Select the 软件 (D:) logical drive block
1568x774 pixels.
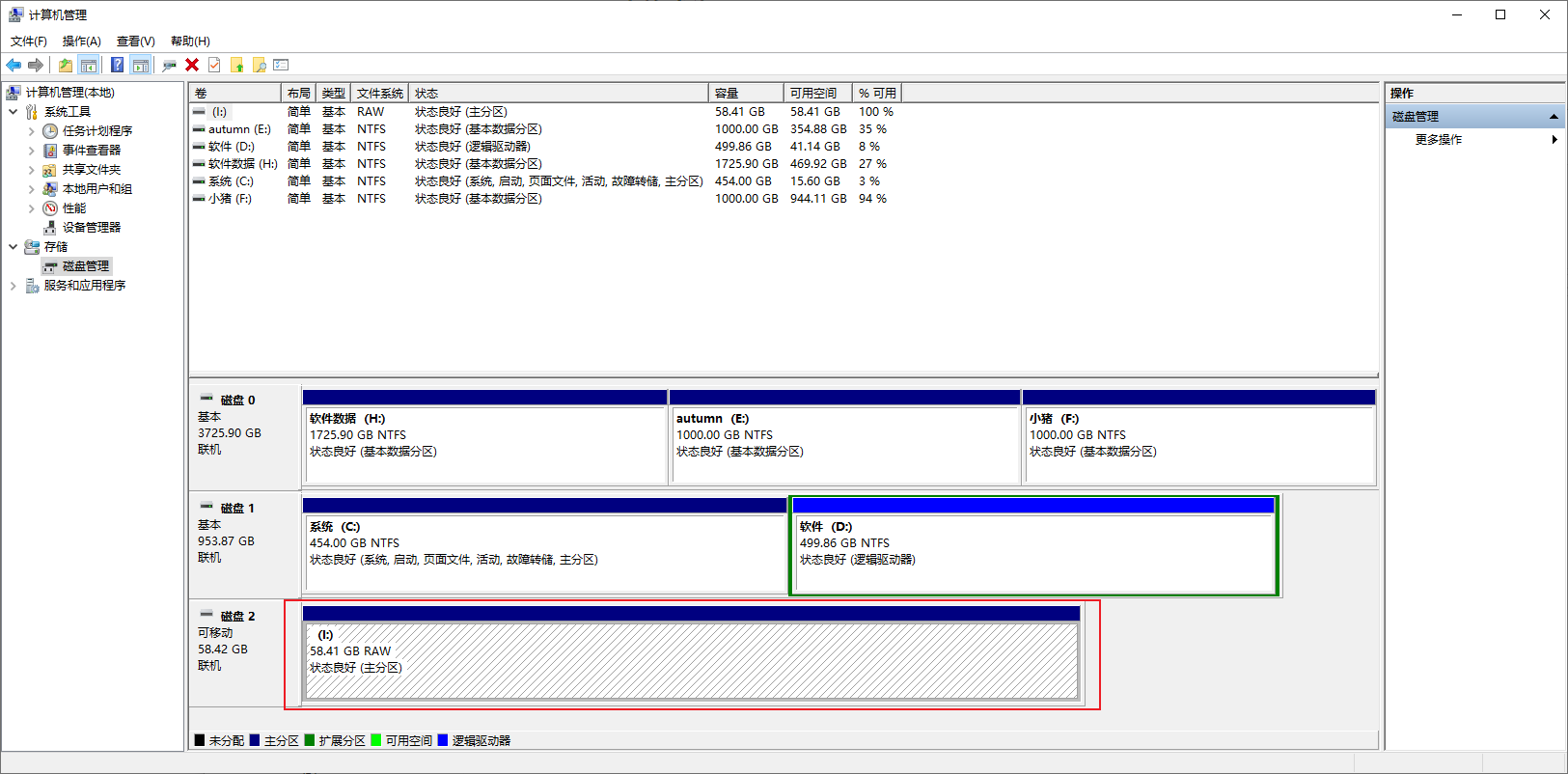tap(1034, 545)
